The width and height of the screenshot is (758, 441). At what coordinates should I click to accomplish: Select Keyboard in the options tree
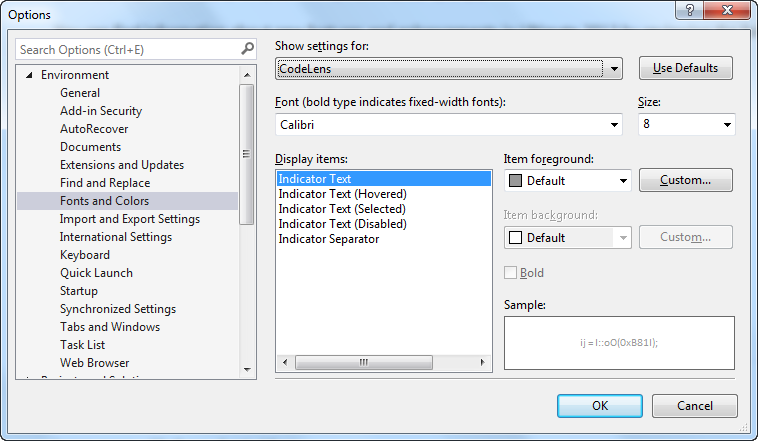pos(85,255)
